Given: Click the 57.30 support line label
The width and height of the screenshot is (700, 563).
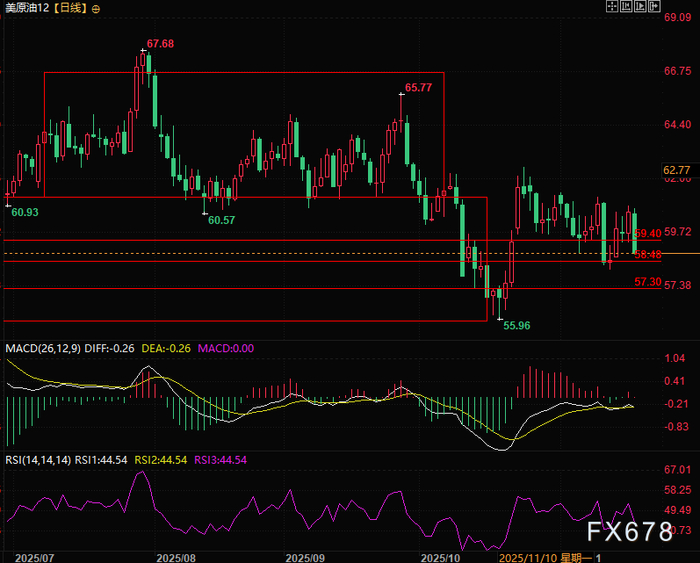Looking at the screenshot, I should pos(648,282).
